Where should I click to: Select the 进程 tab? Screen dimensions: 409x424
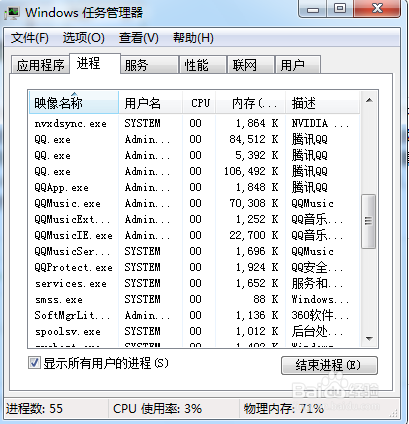[x=95, y=63]
